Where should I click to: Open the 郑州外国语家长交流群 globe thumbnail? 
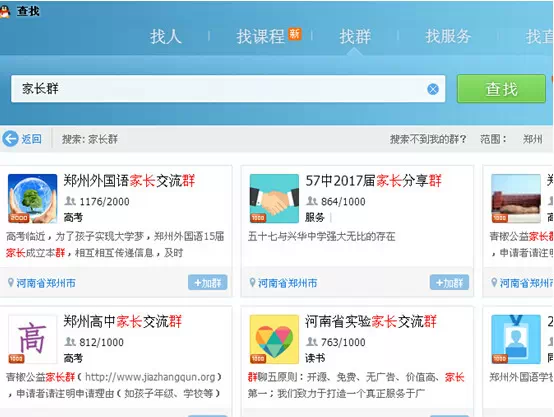(33, 198)
